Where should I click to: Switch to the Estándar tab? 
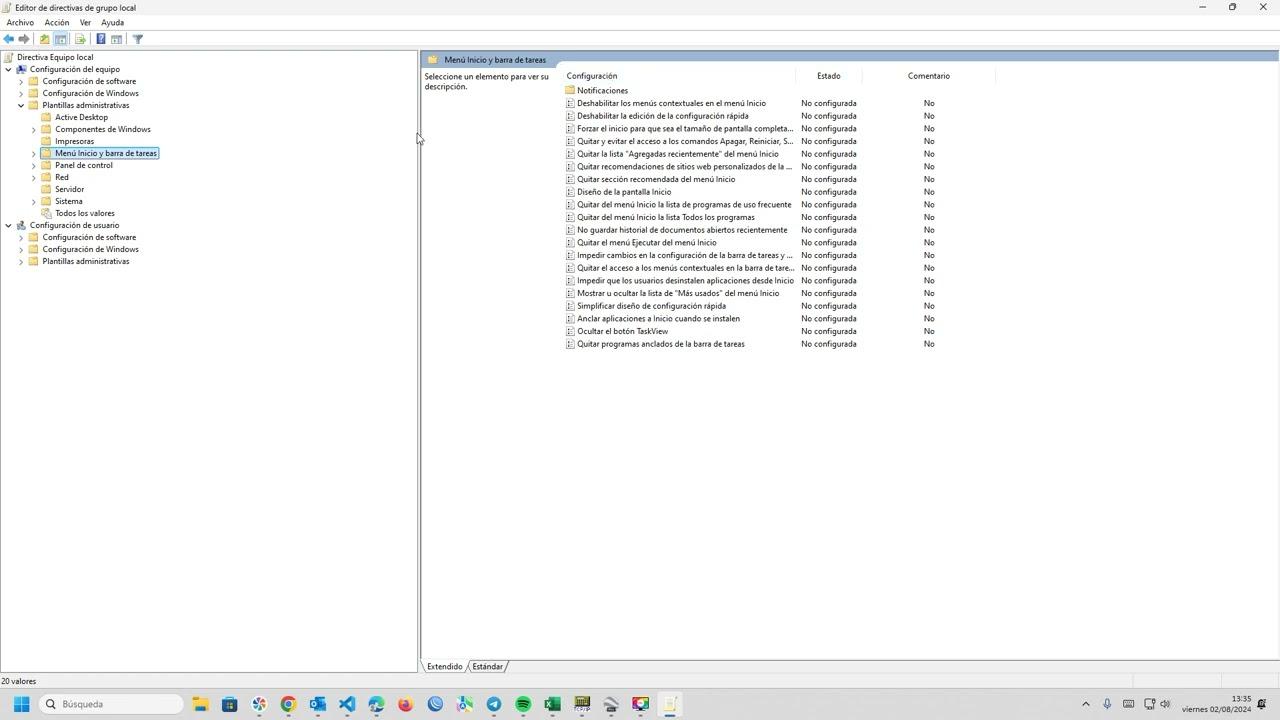pyautogui.click(x=487, y=666)
